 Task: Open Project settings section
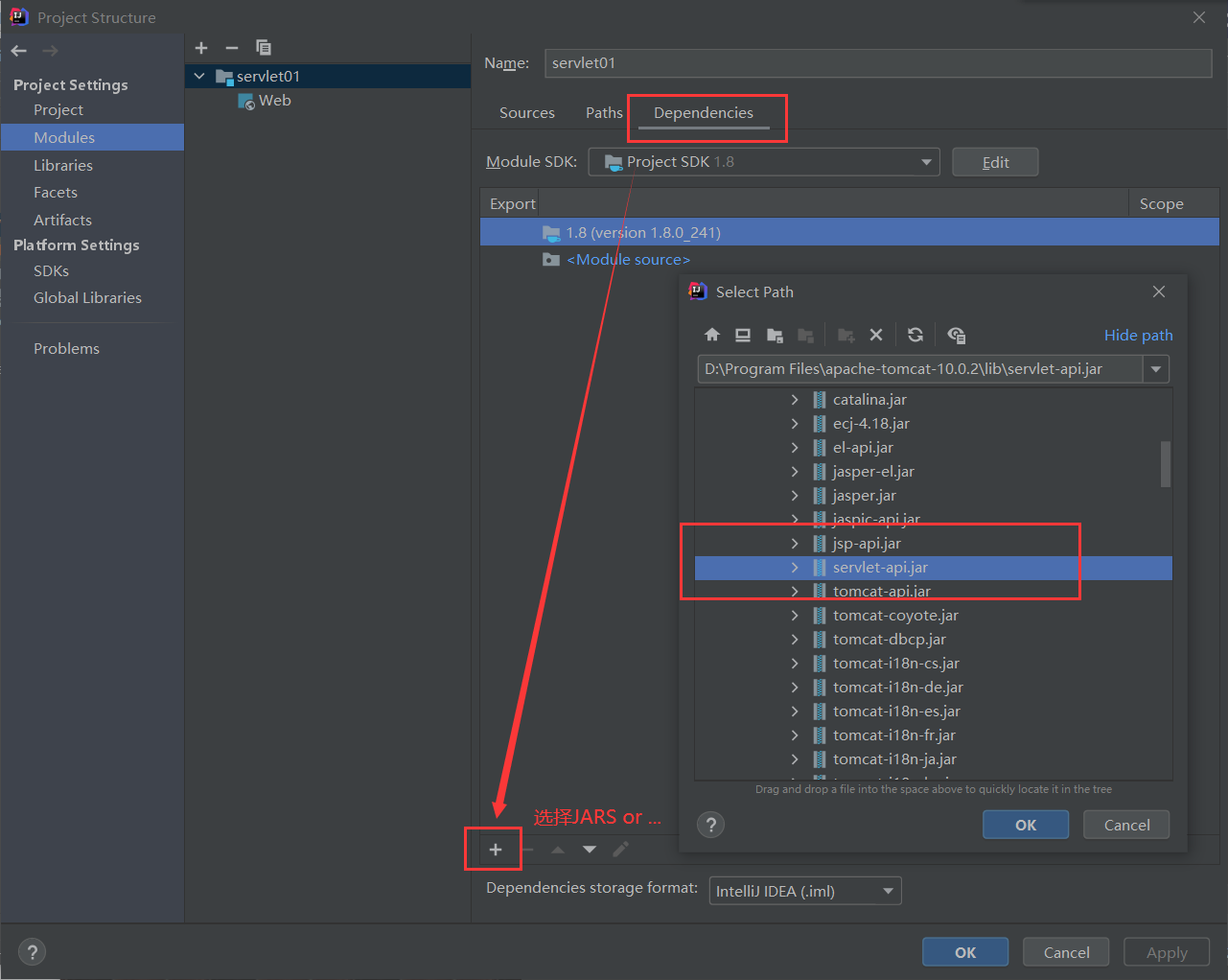pos(58,110)
